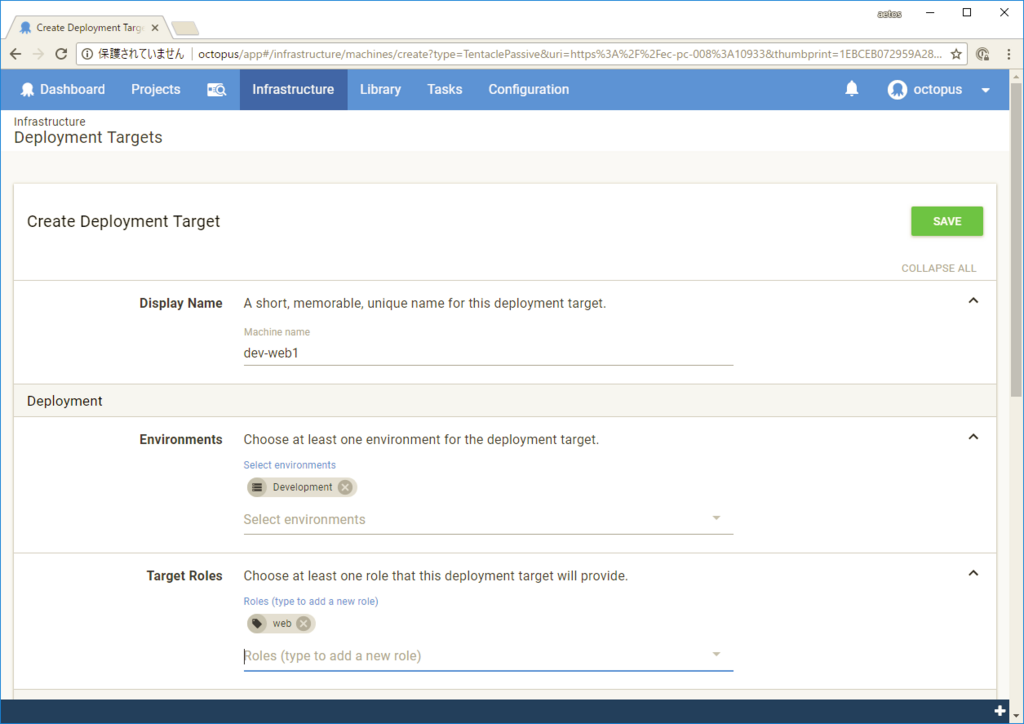The width and height of the screenshot is (1024, 724).
Task: Save the deployment target
Action: coord(947,221)
